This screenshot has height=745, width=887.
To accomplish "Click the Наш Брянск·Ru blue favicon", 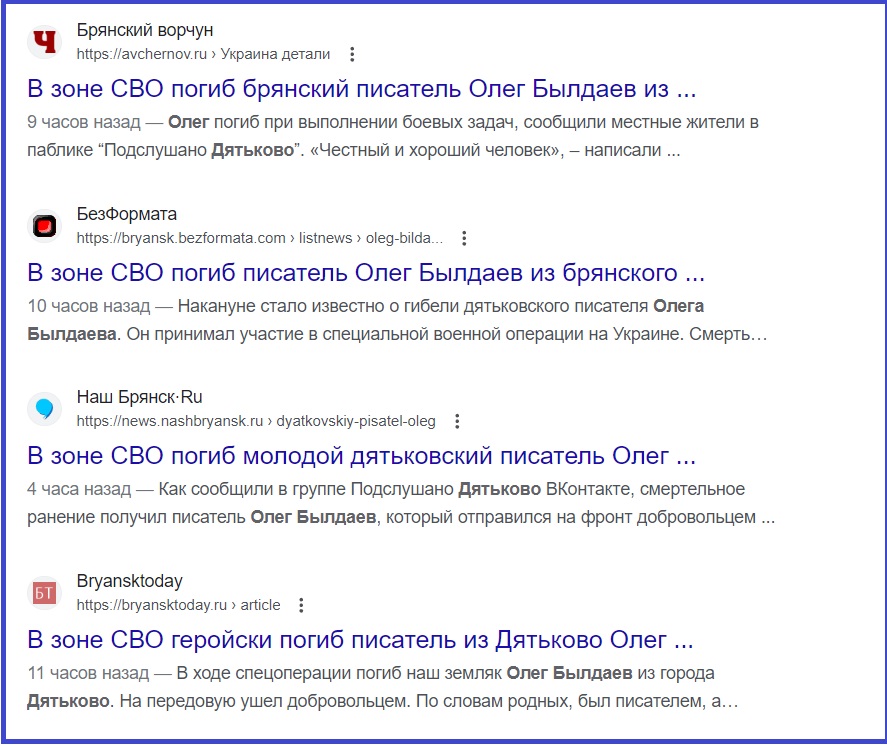I will (x=44, y=409).
